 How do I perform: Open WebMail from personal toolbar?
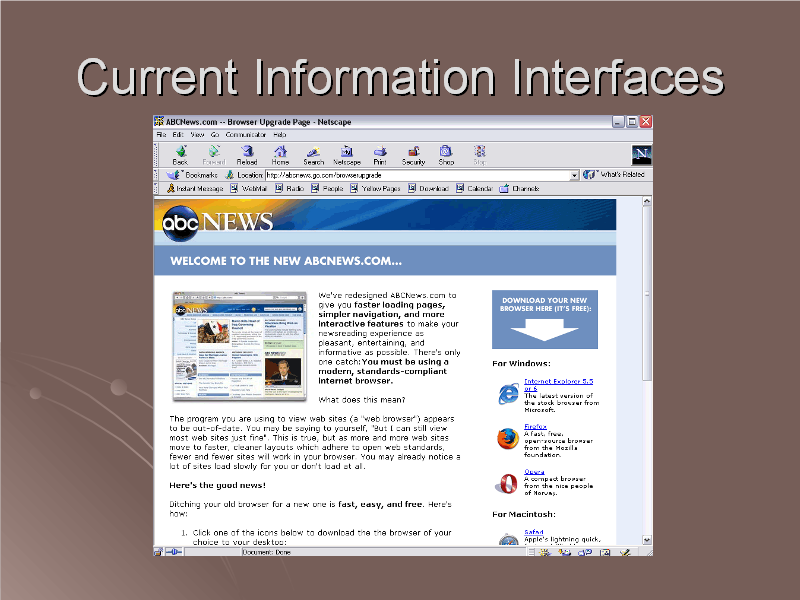248,188
